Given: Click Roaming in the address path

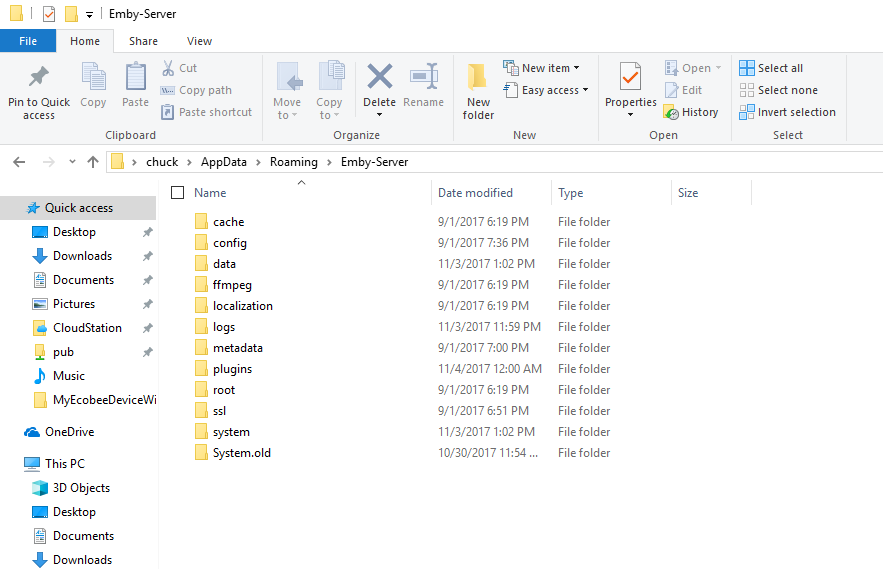Looking at the screenshot, I should click(293, 162).
